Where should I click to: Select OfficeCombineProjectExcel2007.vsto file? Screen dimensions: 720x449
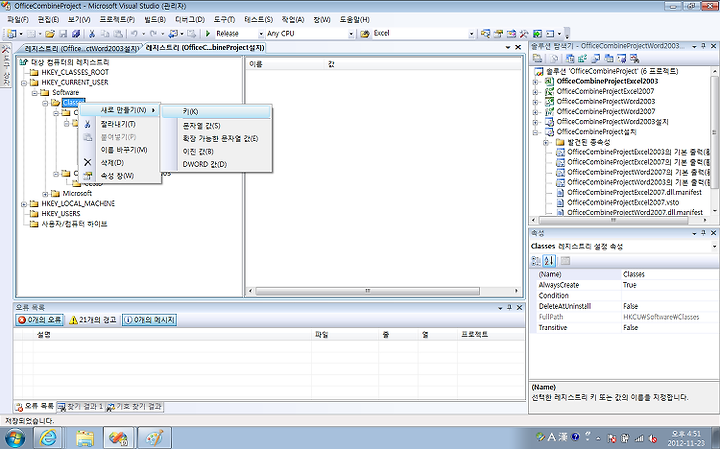[x=623, y=202]
